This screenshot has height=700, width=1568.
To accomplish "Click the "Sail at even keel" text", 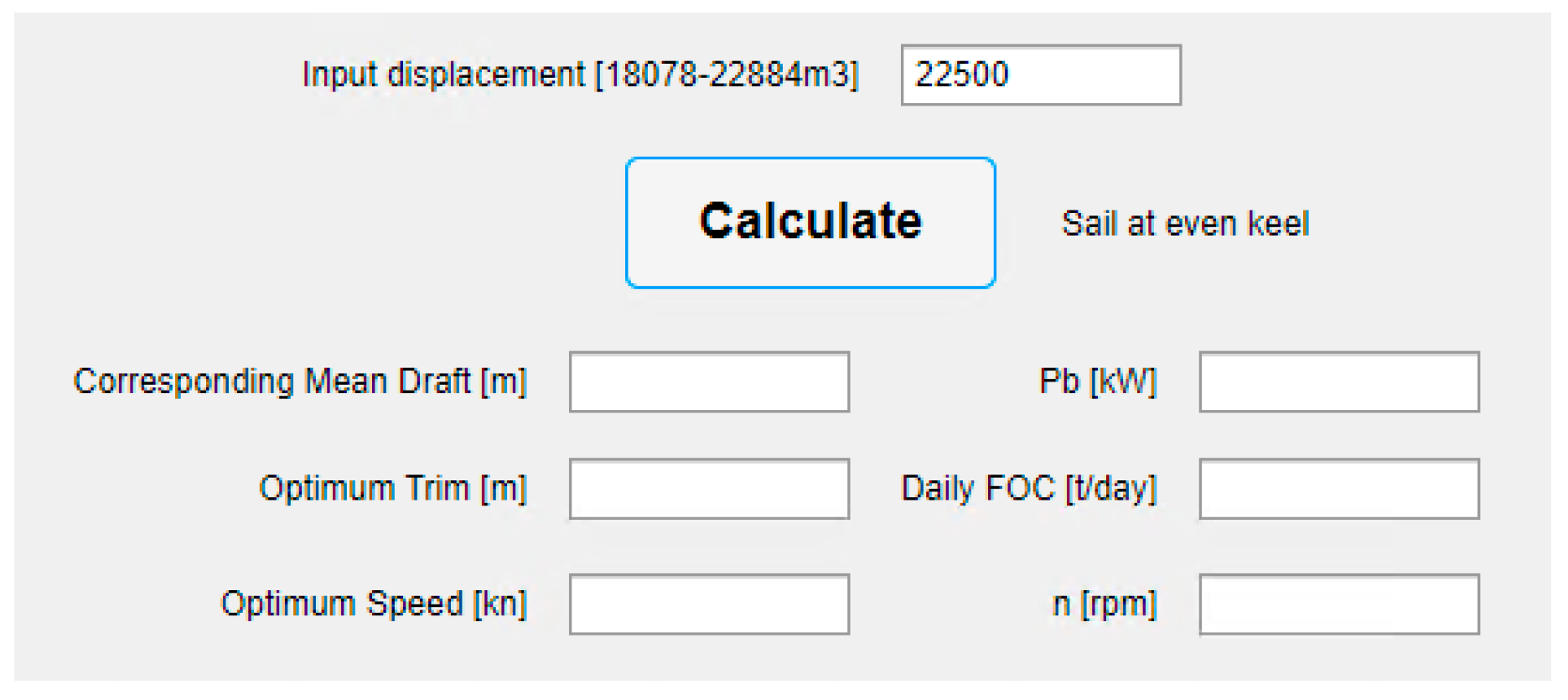I will (x=1185, y=224).
